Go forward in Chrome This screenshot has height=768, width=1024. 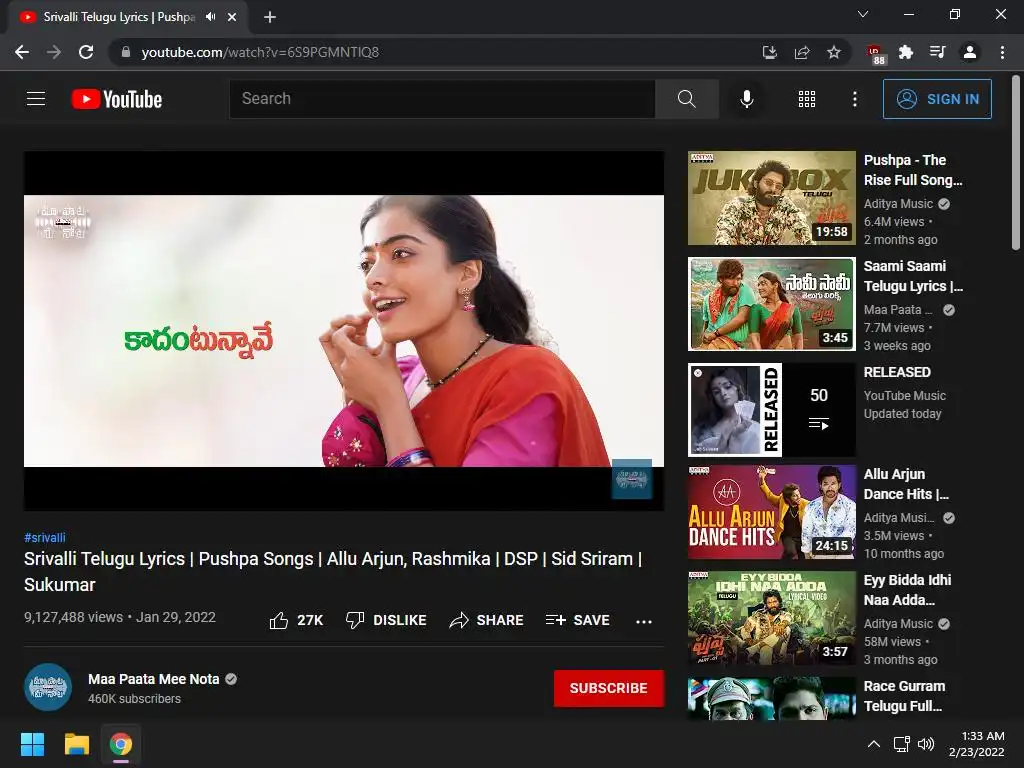coord(54,52)
